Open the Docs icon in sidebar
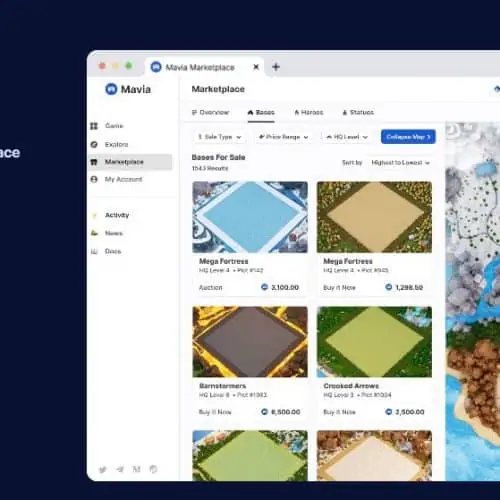 click(x=95, y=251)
